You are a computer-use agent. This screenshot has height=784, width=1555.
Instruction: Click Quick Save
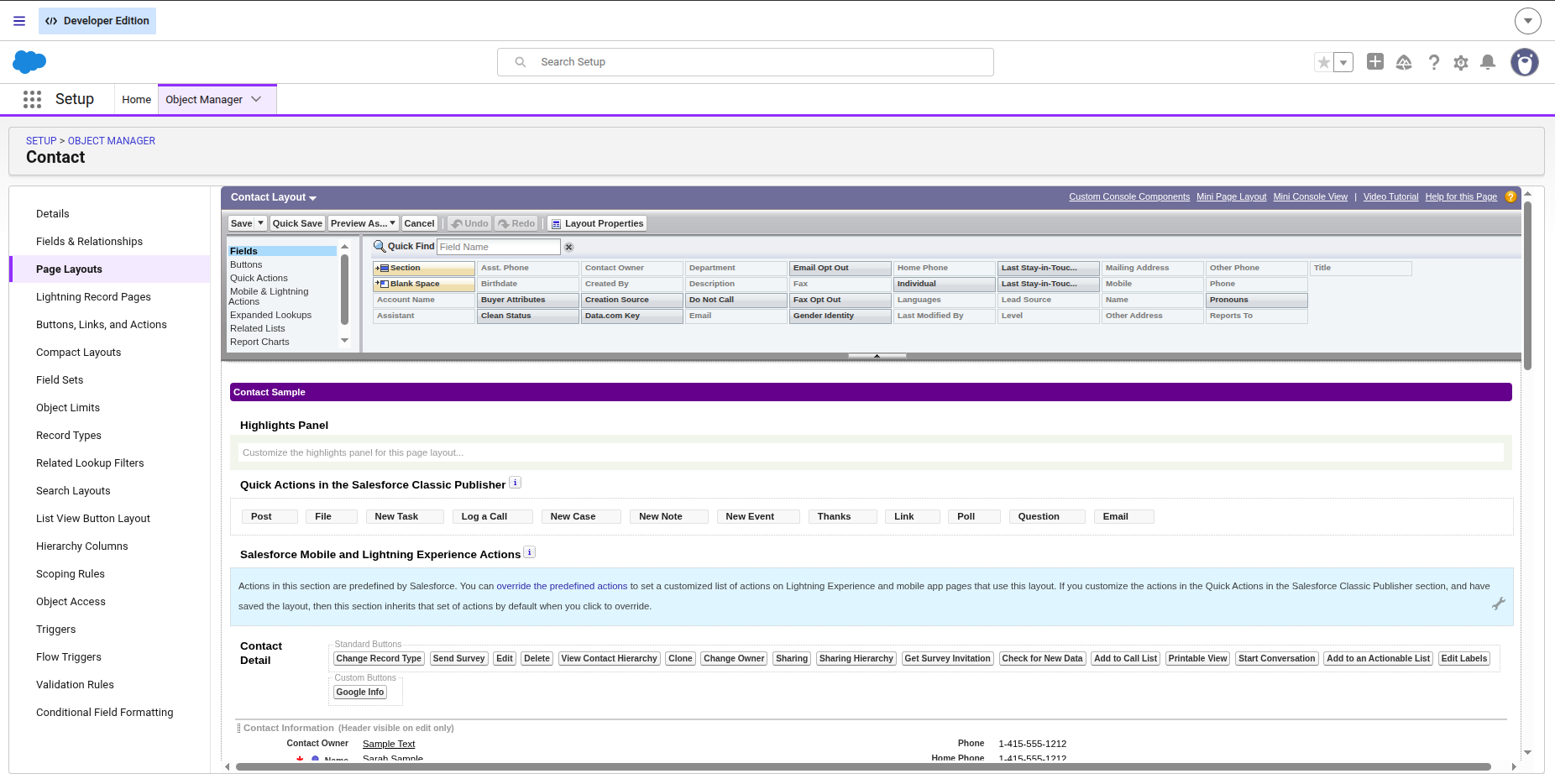297,223
